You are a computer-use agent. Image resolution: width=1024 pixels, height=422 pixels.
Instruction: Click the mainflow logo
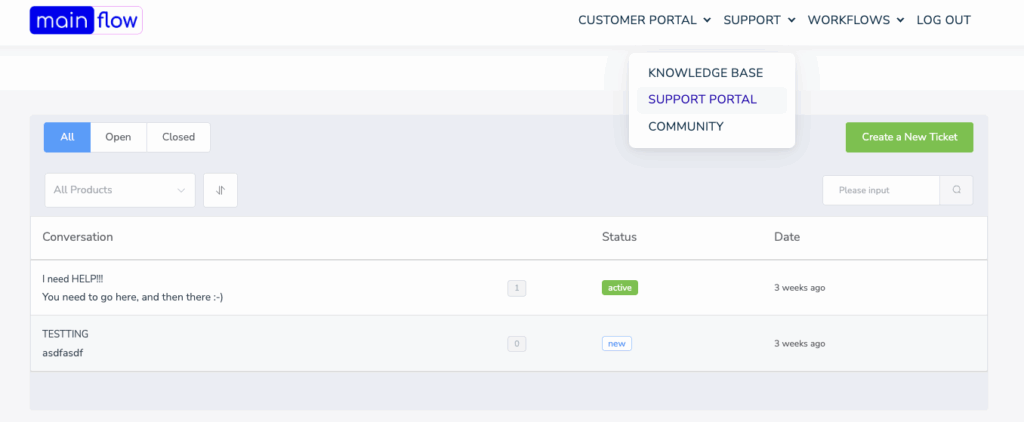(86, 20)
